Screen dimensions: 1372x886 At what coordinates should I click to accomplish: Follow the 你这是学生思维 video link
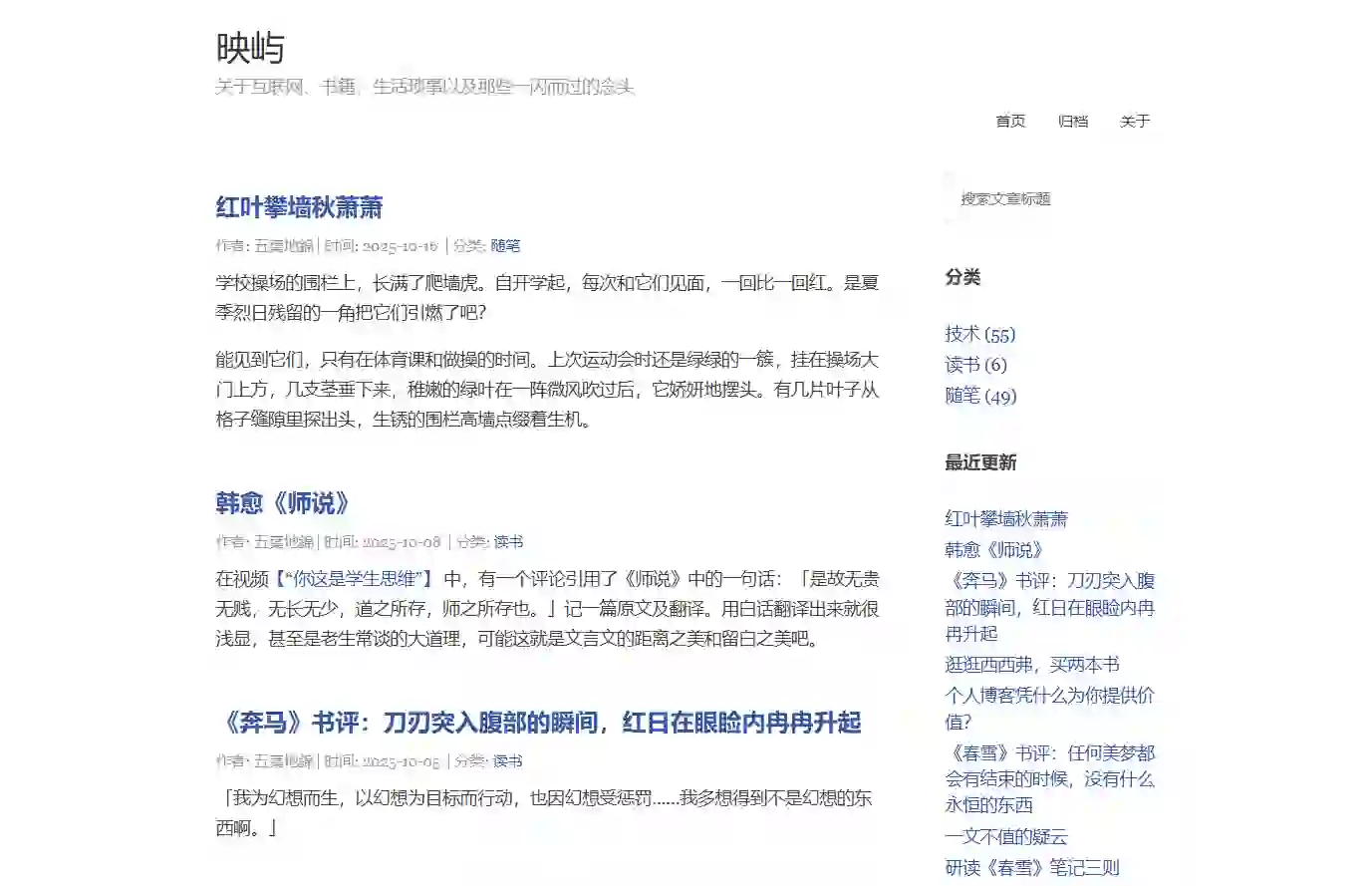pyautogui.click(x=355, y=579)
